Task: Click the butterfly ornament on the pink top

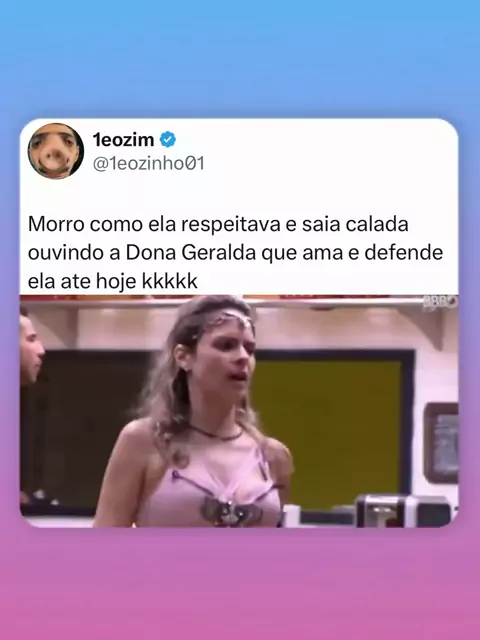Action: (x=231, y=511)
